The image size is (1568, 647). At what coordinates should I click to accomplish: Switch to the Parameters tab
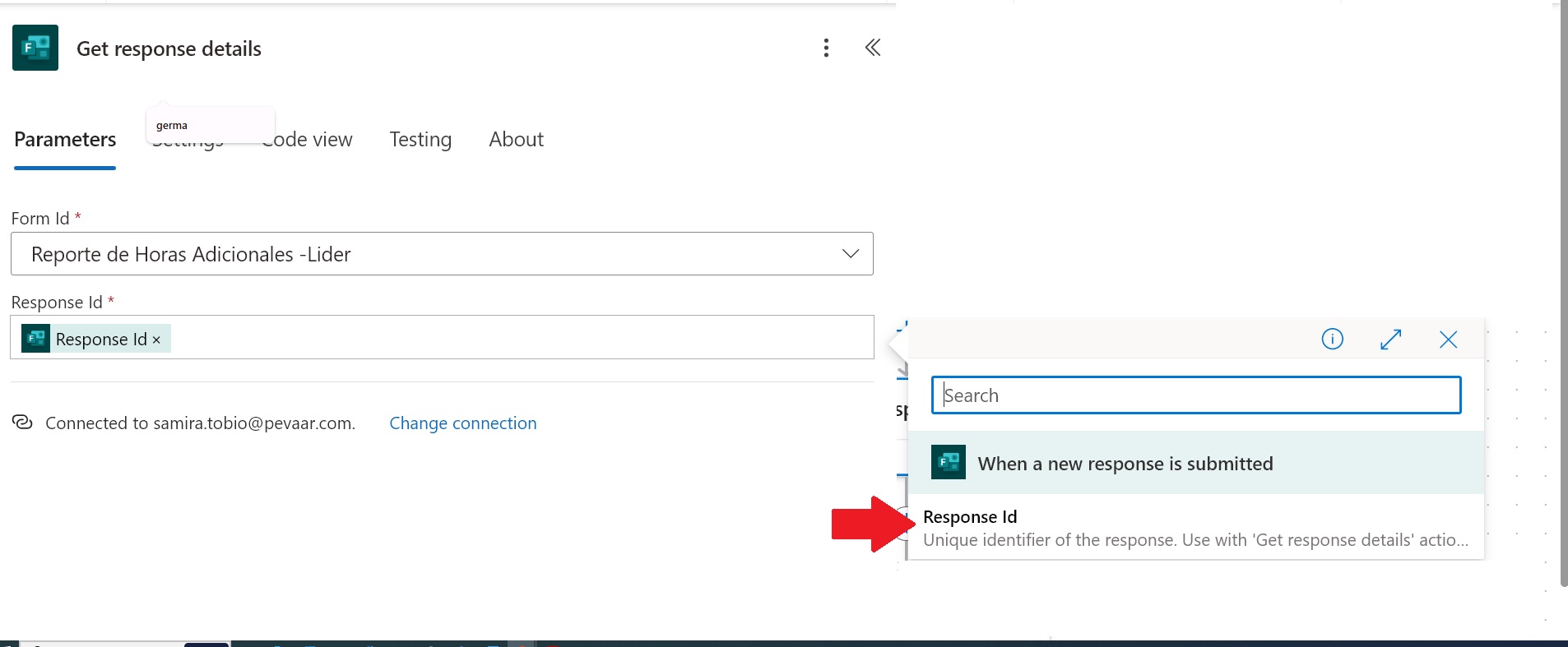point(65,140)
